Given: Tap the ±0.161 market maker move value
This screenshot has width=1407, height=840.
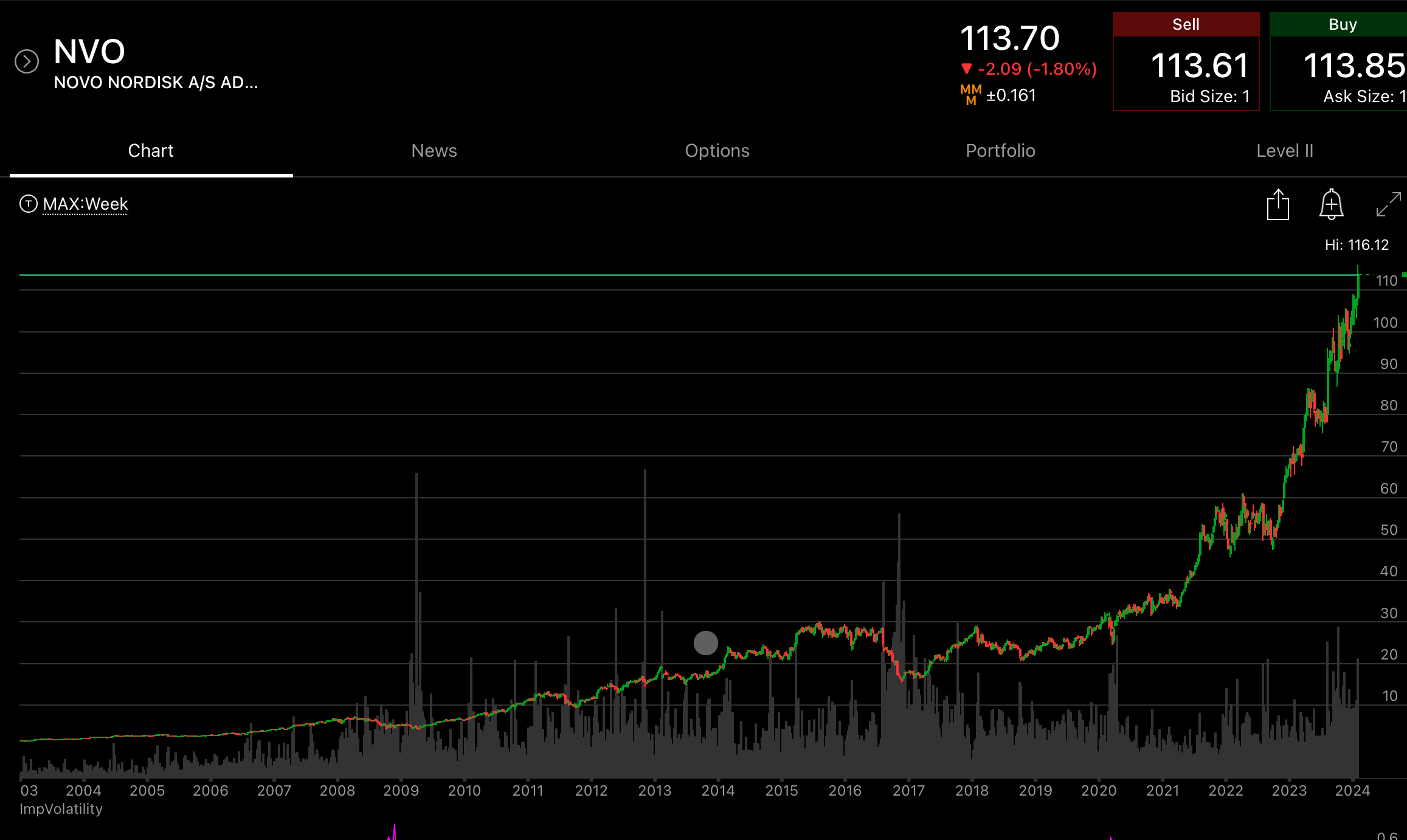Looking at the screenshot, I should 1011,95.
